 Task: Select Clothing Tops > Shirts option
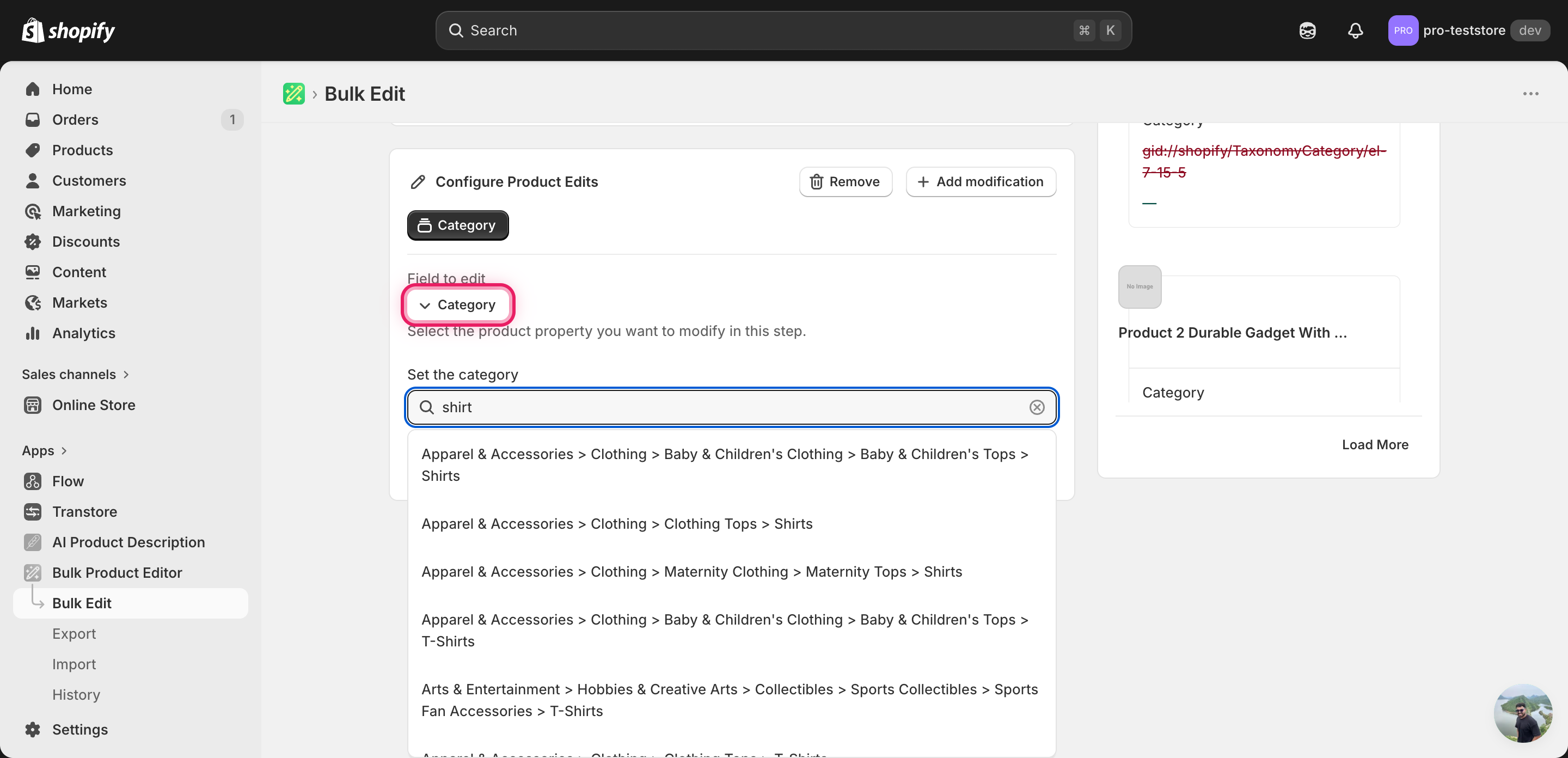(732, 524)
